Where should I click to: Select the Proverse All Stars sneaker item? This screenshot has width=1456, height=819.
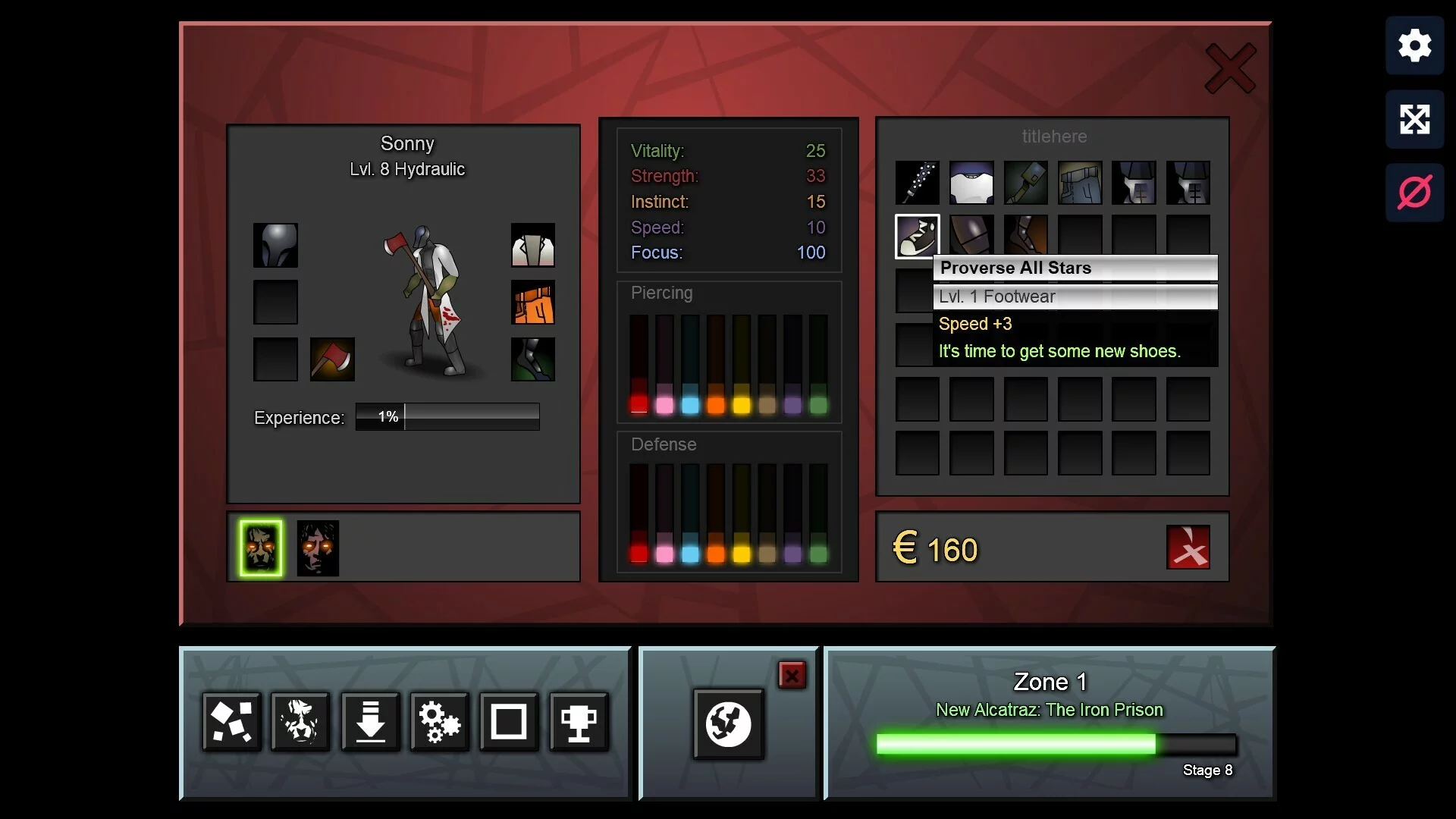pyautogui.click(x=918, y=237)
